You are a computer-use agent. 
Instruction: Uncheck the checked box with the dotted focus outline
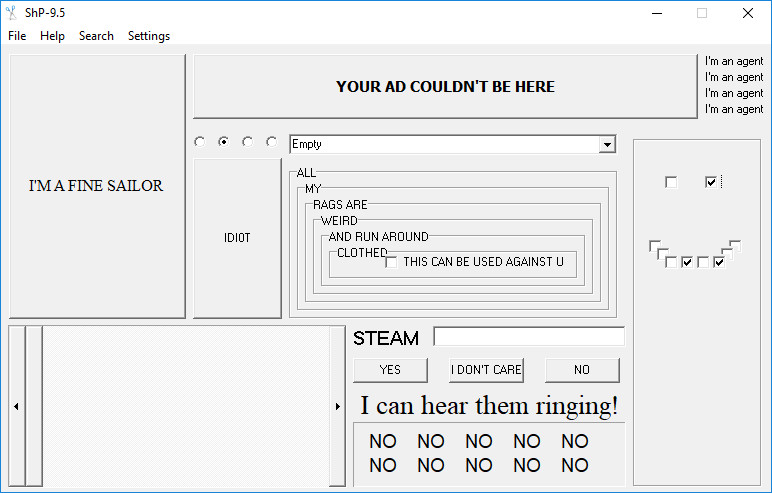click(x=711, y=182)
